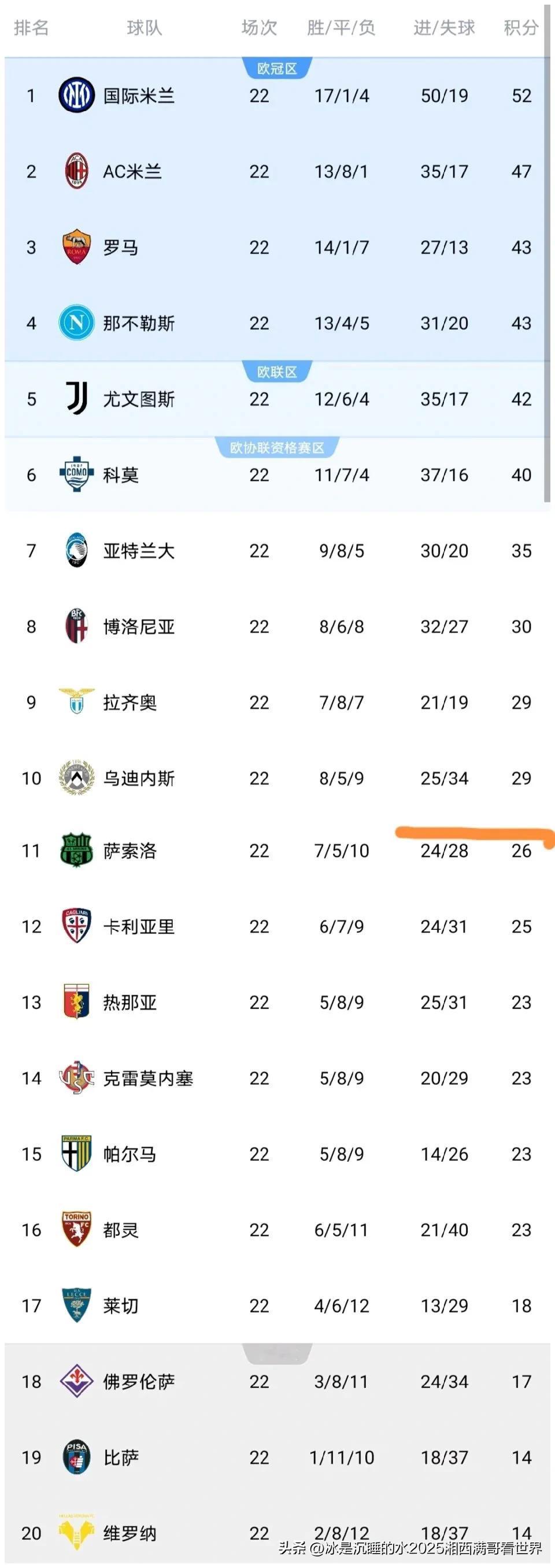Select the Inter Milan club crest
This screenshot has width=555, height=1568.
76,95
